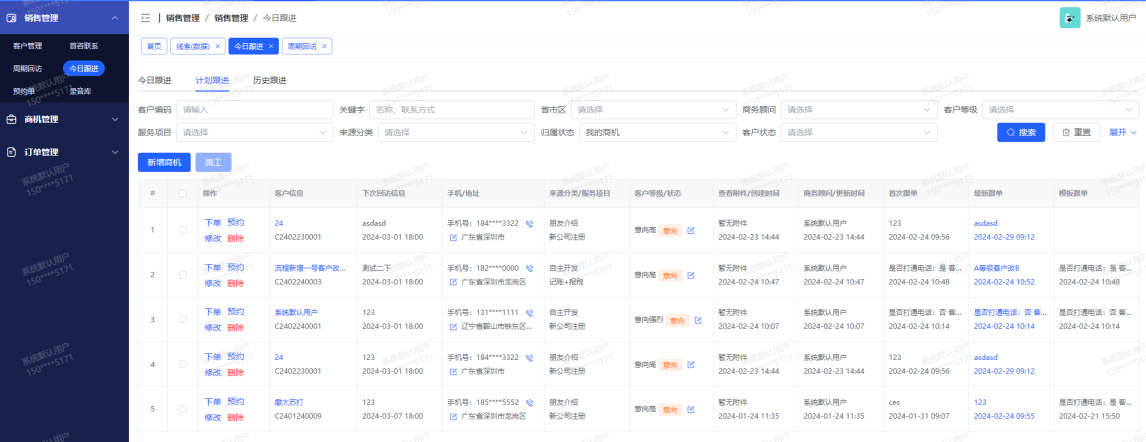
Task: Click the user avatar icon at top right
Action: click(x=1070, y=18)
